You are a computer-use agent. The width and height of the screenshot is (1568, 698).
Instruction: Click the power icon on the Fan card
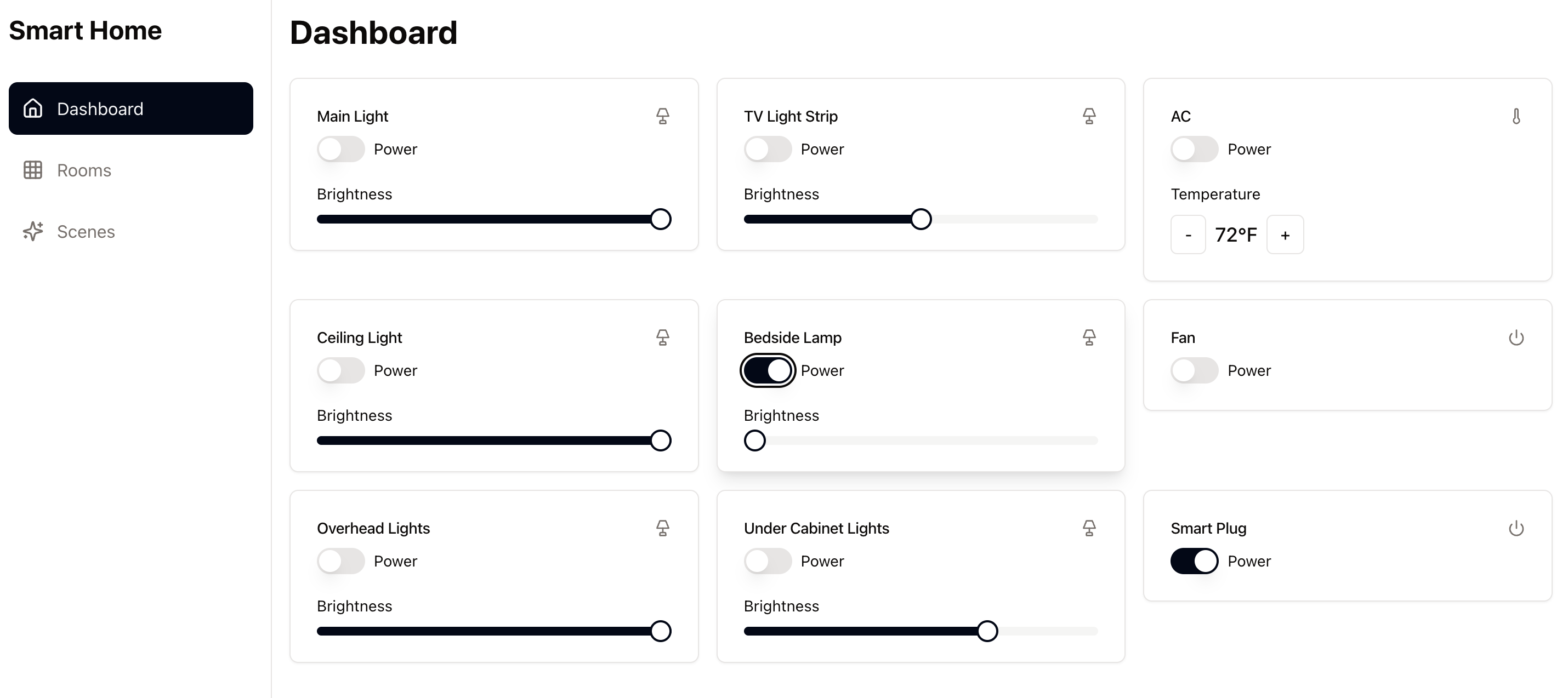[x=1516, y=337]
